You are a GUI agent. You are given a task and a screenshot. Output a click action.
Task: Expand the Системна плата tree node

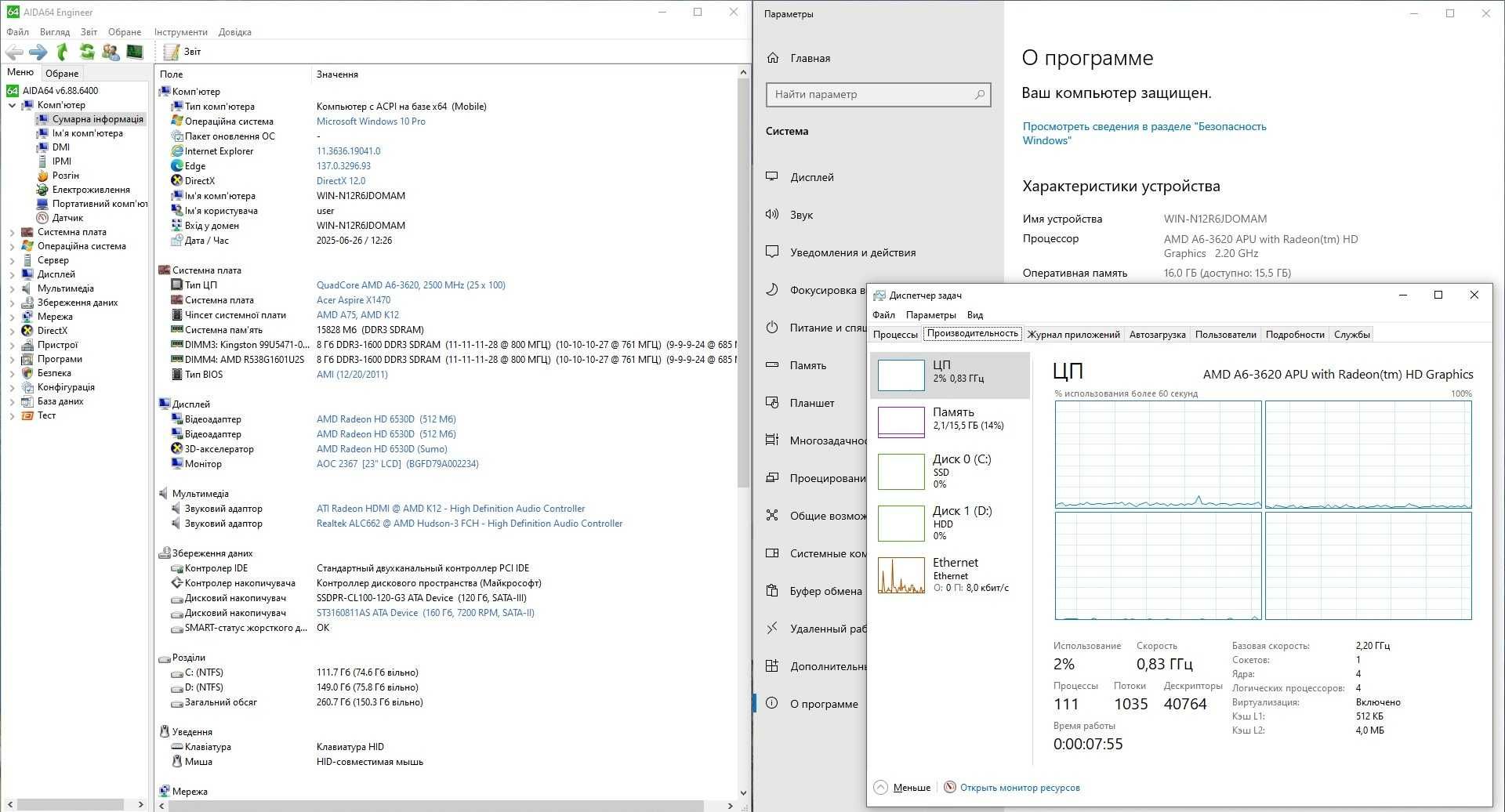[x=12, y=232]
